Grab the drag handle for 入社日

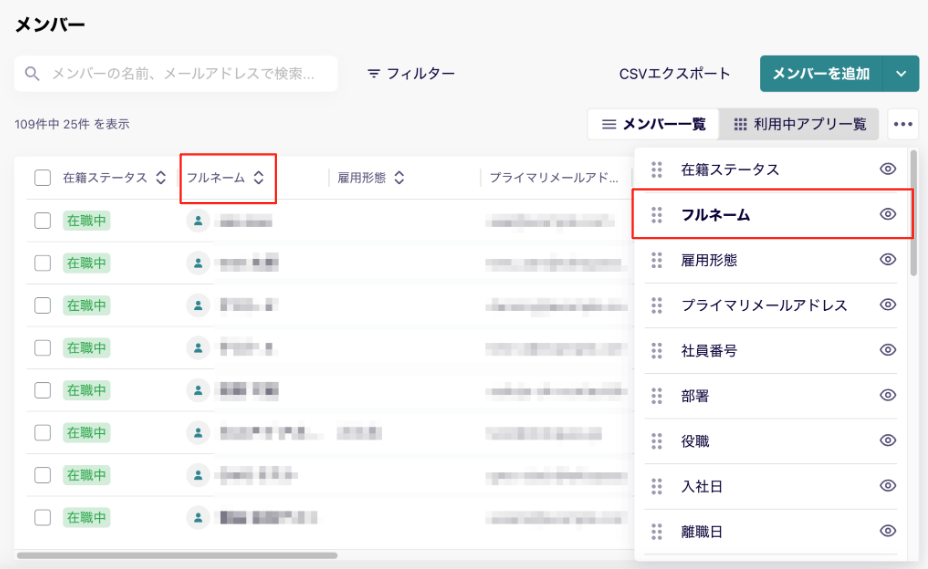pyautogui.click(x=656, y=486)
